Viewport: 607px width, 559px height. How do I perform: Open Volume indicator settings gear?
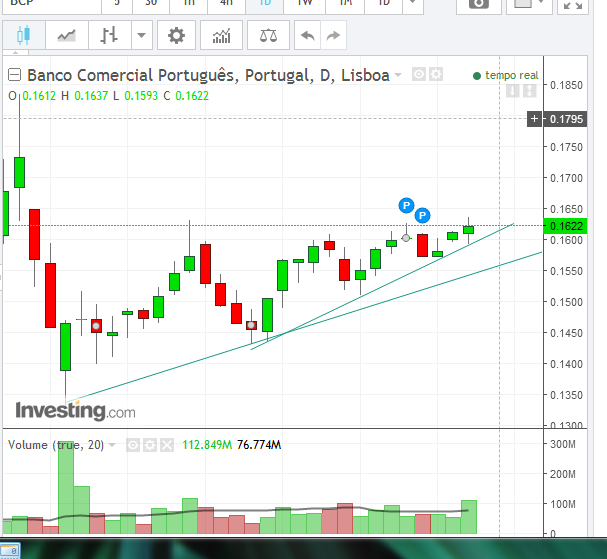[x=150, y=445]
